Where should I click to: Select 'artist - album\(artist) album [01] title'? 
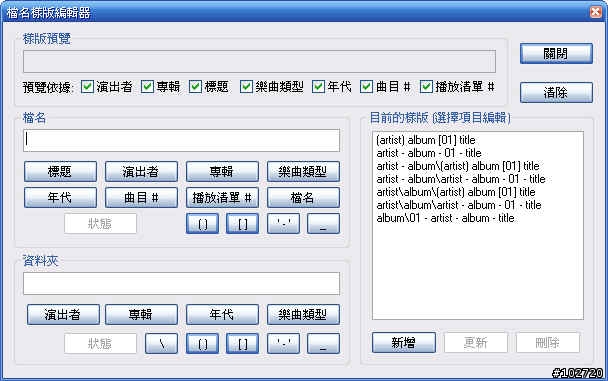coord(458,166)
